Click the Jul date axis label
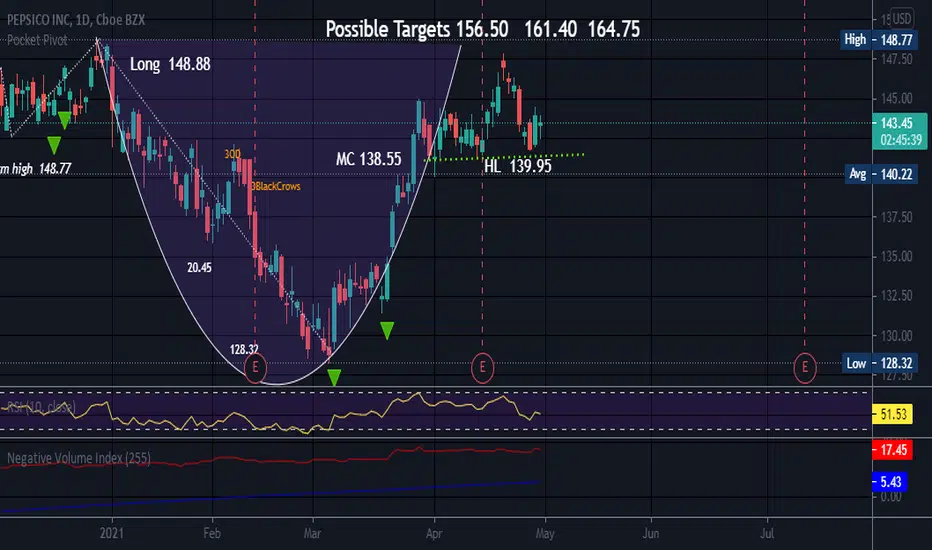 pyautogui.click(x=767, y=533)
